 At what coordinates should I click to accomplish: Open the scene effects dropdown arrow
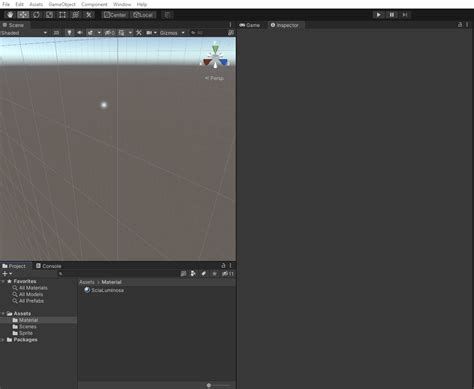click(x=99, y=33)
